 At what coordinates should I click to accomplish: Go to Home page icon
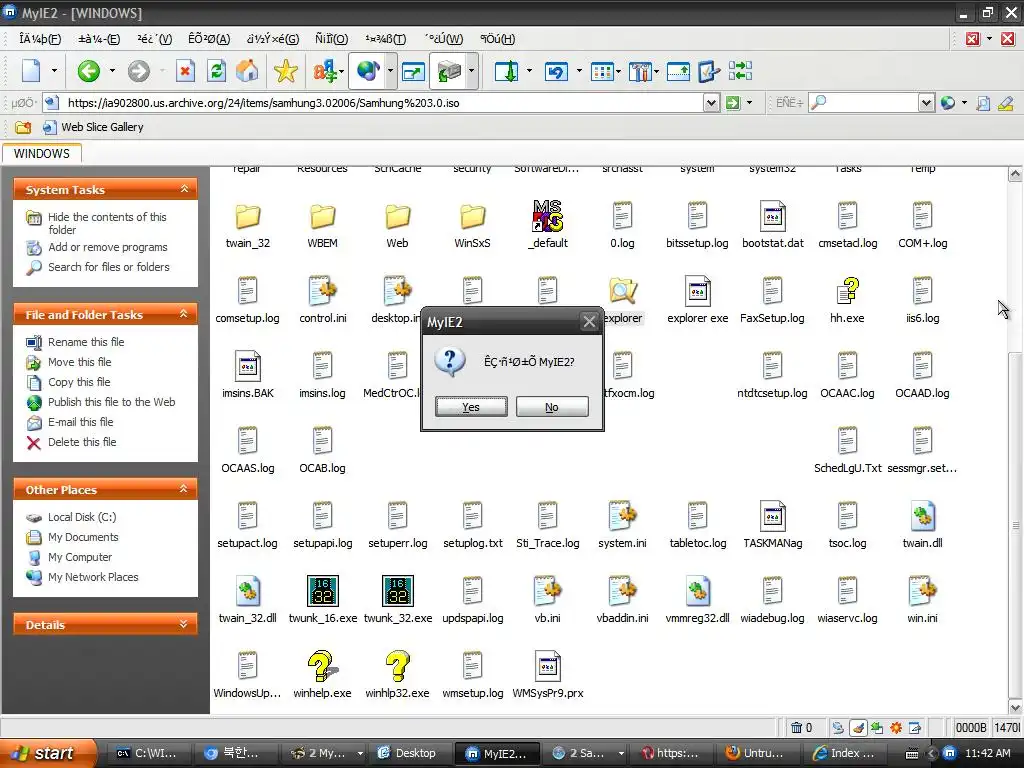247,71
